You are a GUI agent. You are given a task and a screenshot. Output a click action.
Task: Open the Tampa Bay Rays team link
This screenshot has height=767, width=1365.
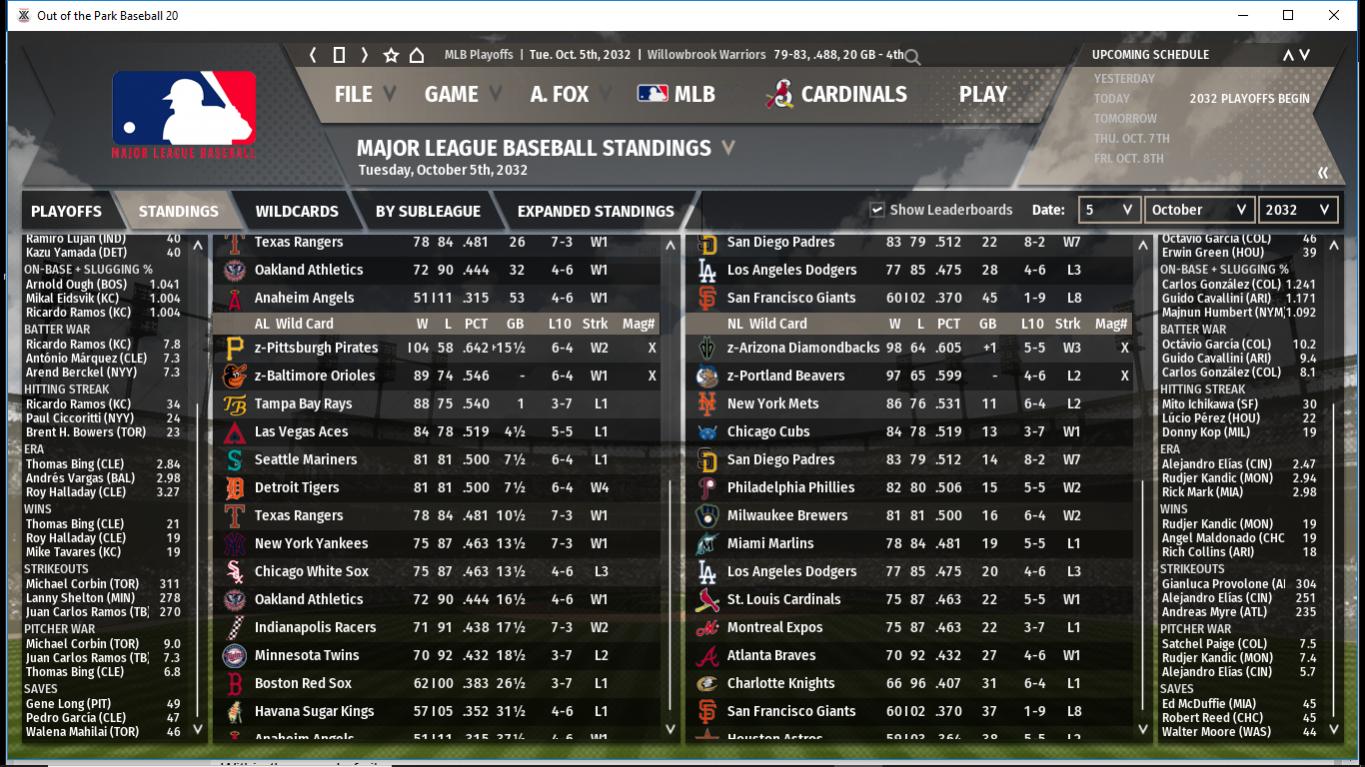(x=303, y=403)
